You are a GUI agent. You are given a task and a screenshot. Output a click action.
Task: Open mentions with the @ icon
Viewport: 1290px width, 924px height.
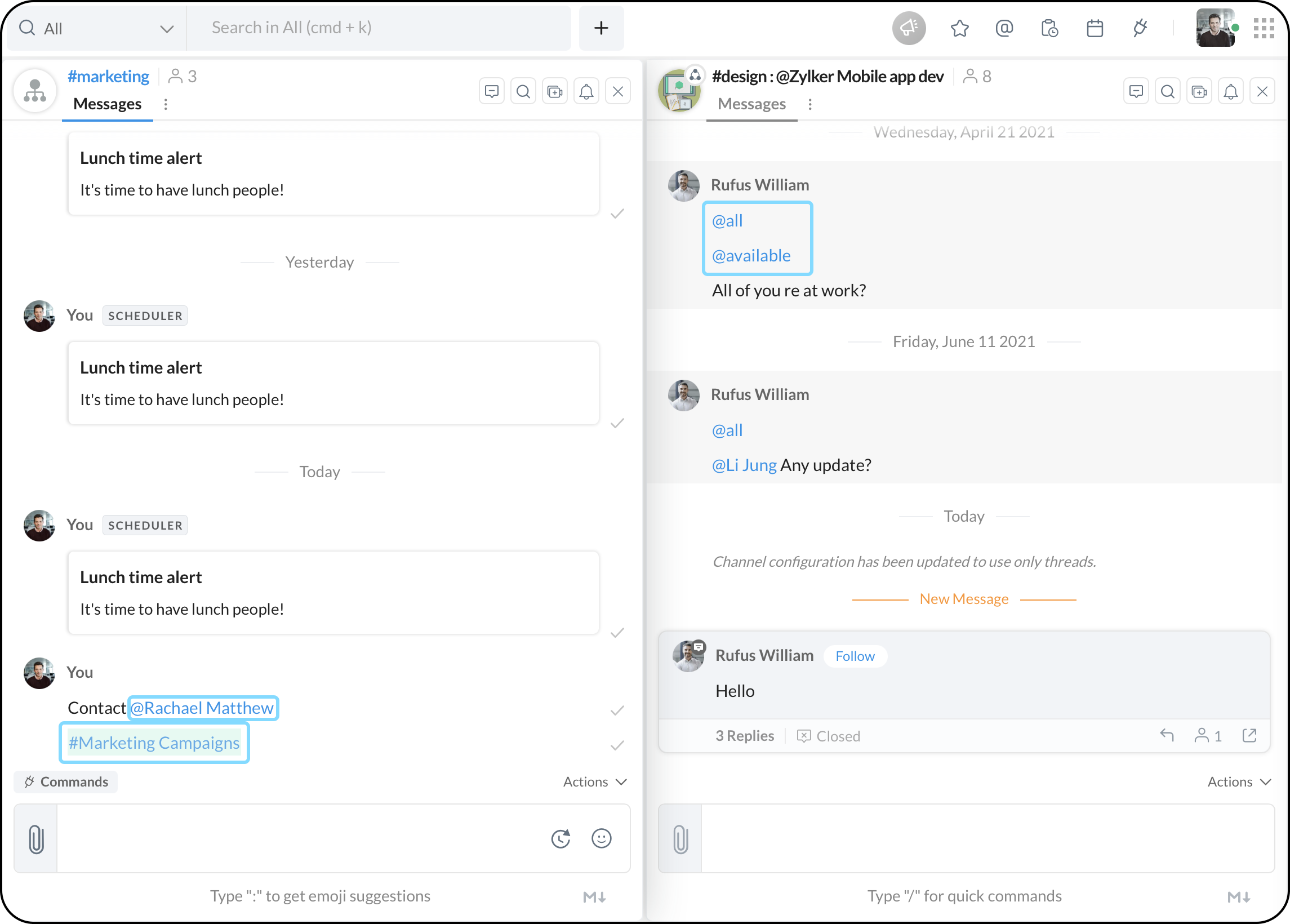click(1004, 28)
